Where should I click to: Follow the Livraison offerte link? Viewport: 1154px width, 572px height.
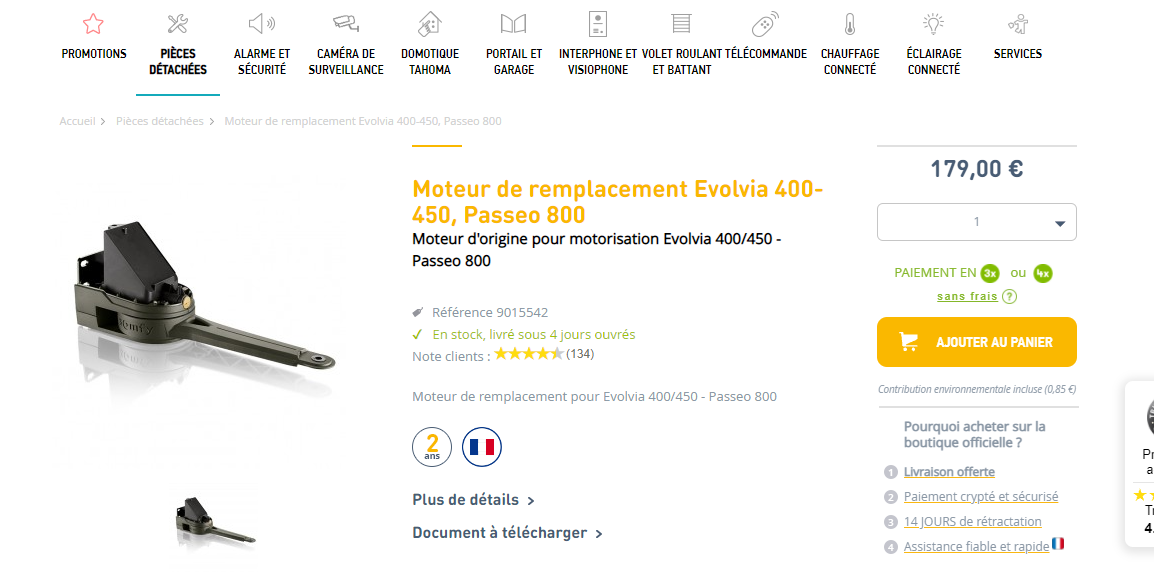click(949, 472)
